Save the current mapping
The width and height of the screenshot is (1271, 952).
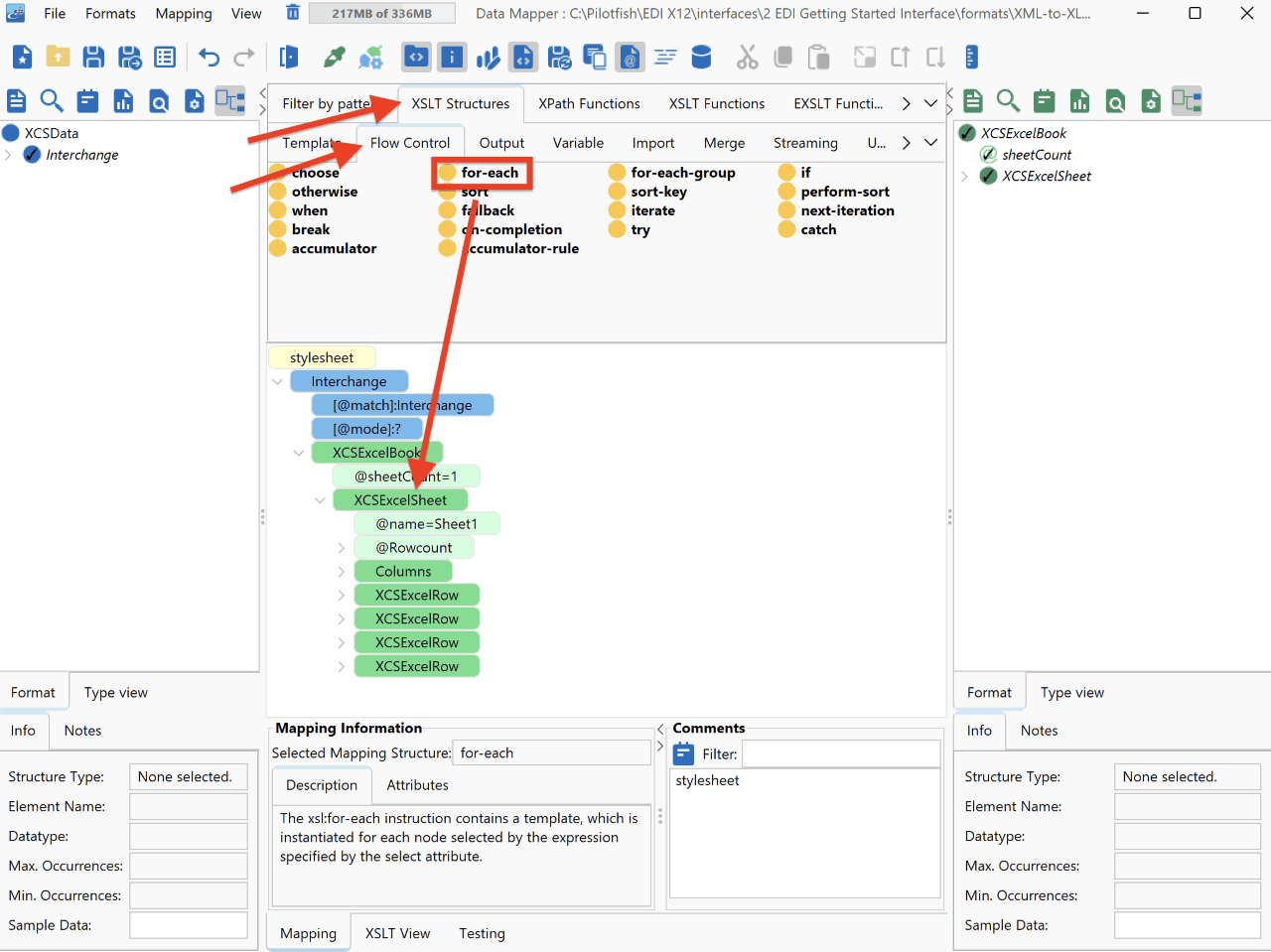point(93,58)
